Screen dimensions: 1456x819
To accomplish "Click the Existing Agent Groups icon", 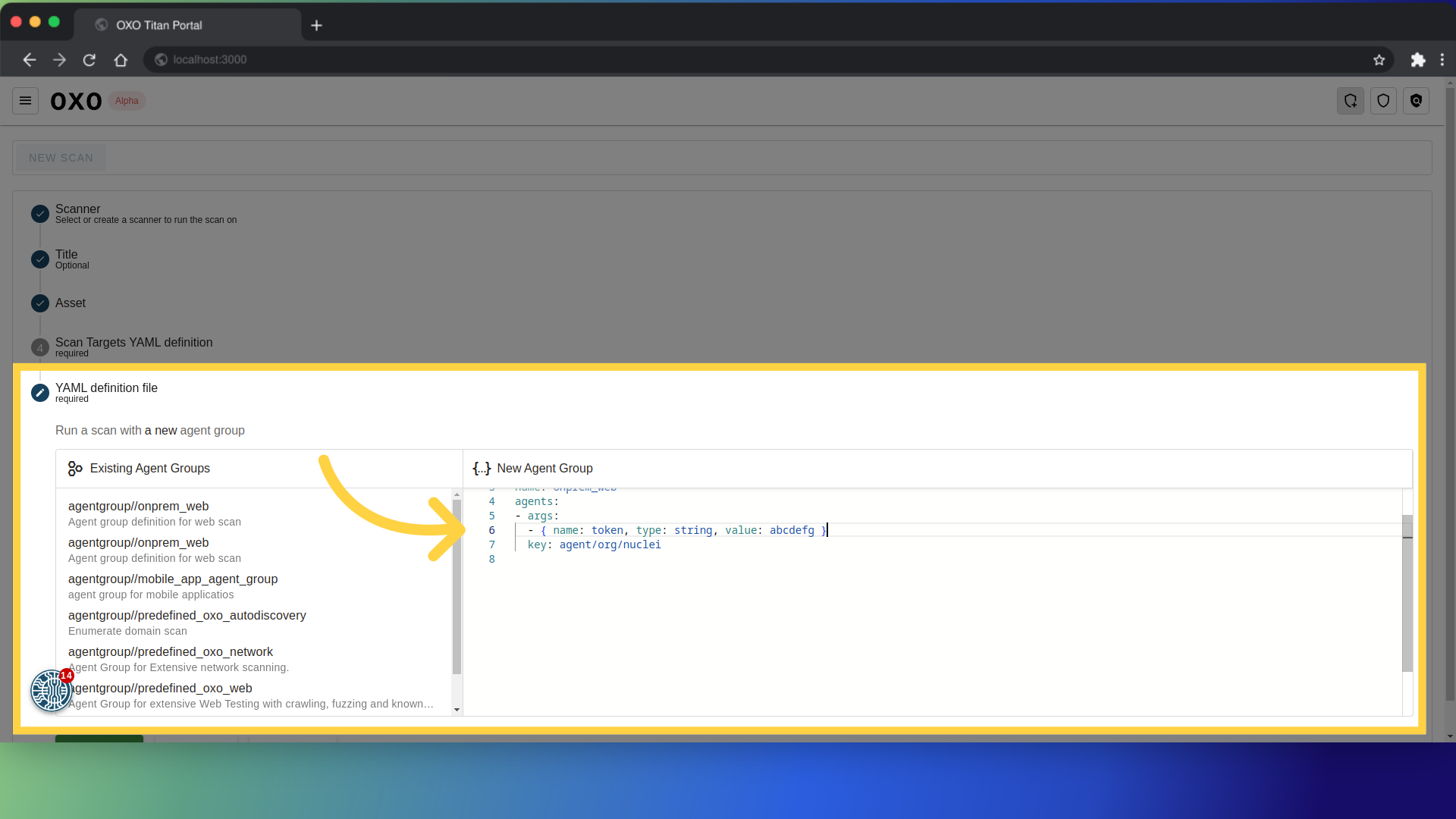I will point(75,469).
